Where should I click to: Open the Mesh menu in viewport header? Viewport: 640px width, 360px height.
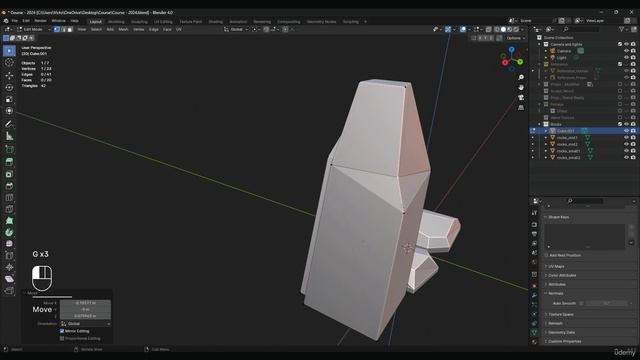pos(123,29)
